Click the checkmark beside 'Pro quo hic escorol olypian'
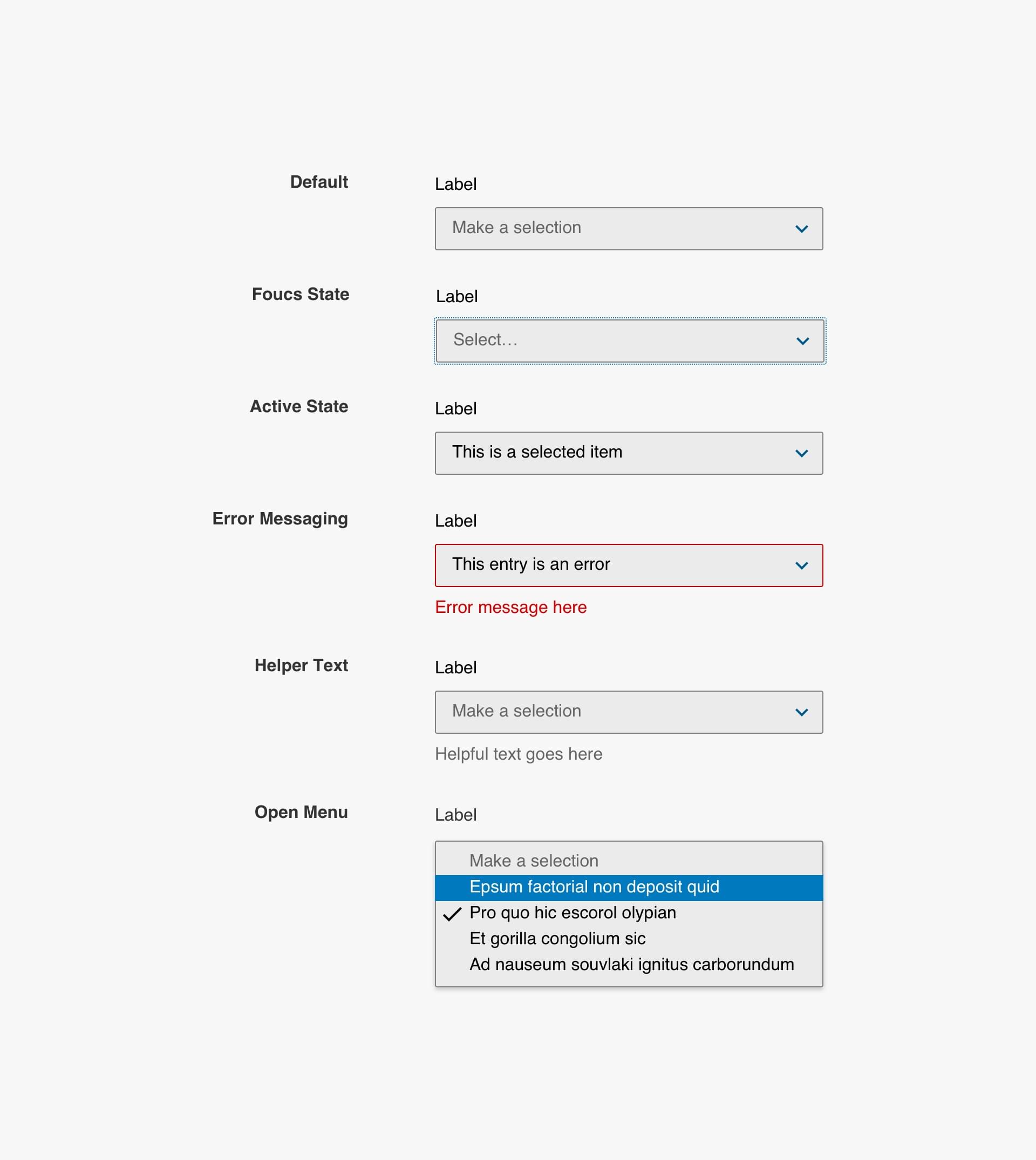 coord(452,913)
